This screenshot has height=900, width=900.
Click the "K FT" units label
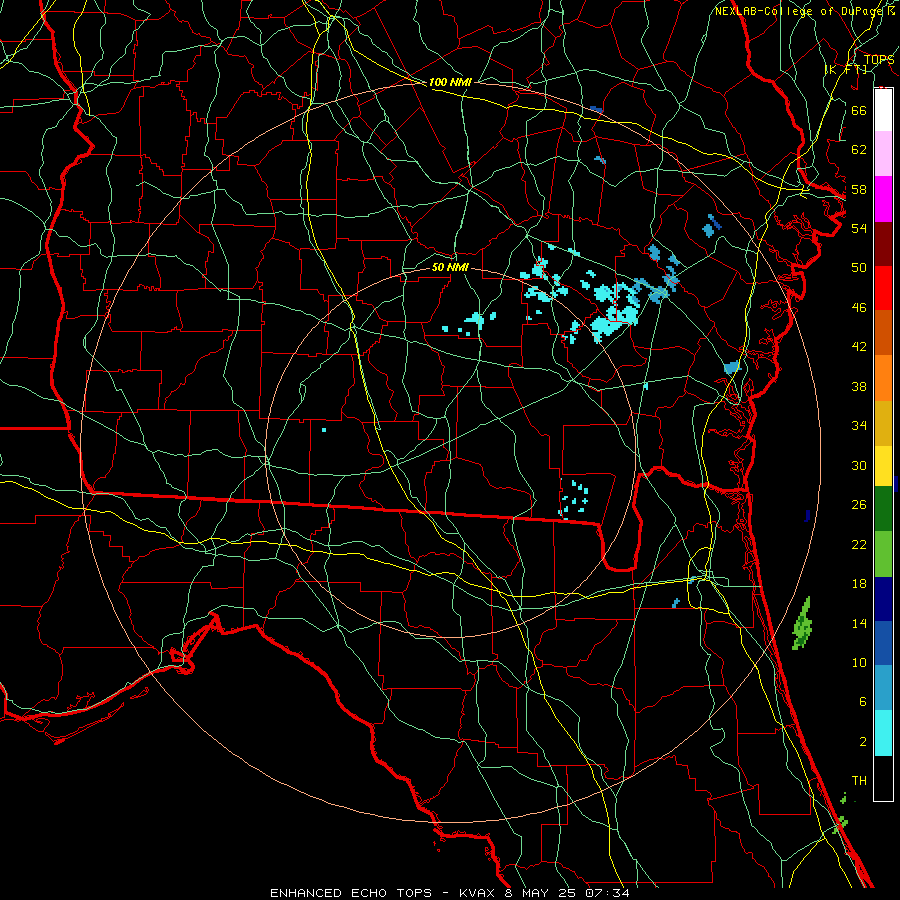pyautogui.click(x=846, y=69)
